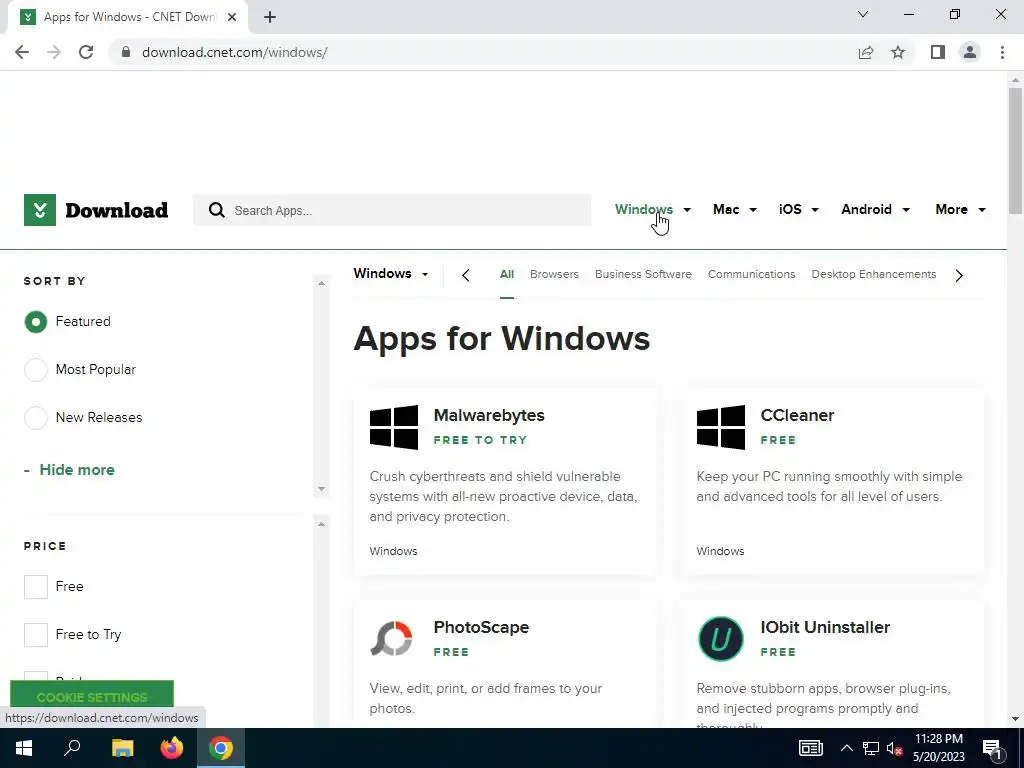1024x768 pixels.
Task: Open taskbar search magnifier
Action: pos(72,748)
